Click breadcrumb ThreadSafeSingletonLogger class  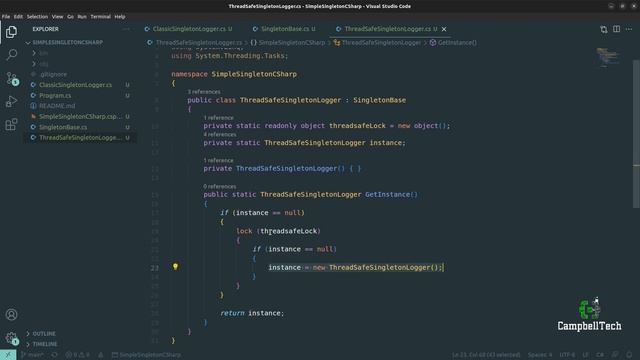click(377, 42)
